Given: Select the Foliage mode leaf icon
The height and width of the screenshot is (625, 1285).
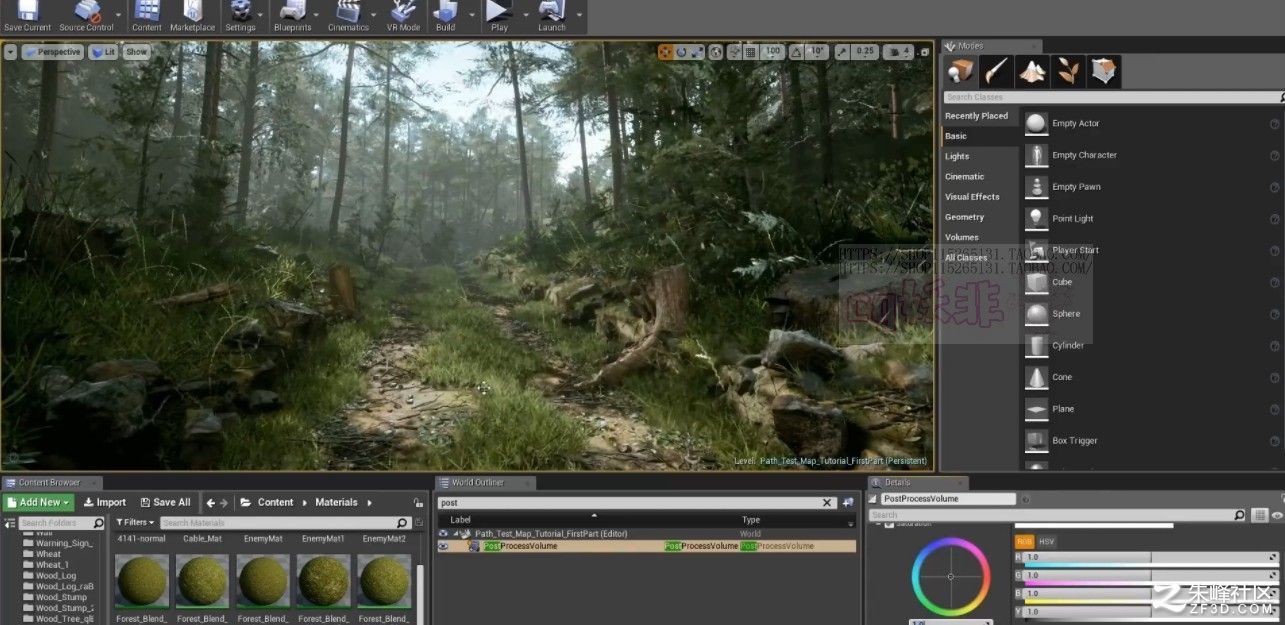Looking at the screenshot, I should point(1068,71).
